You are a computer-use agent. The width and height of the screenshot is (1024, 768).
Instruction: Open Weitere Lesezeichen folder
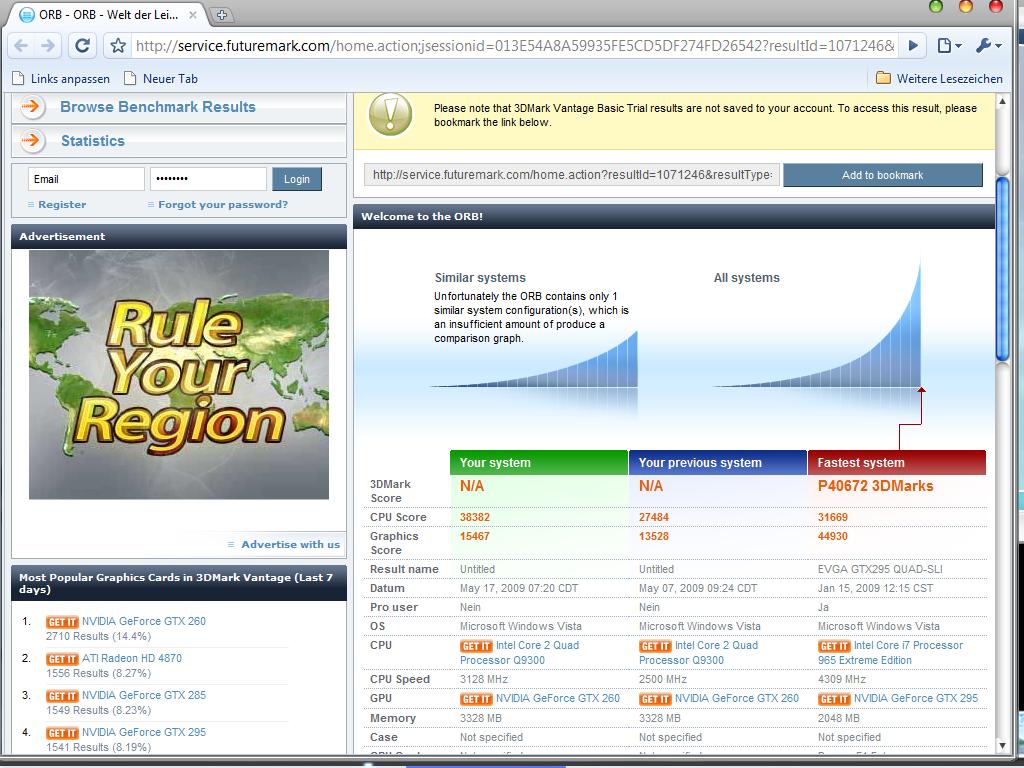point(939,78)
